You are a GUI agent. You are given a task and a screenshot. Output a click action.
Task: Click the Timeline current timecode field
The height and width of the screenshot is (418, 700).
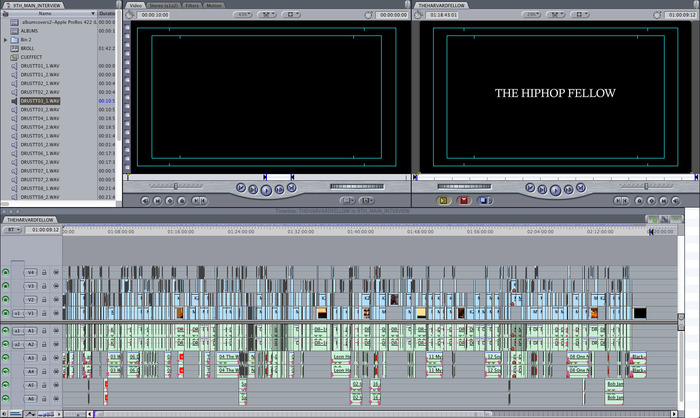pyautogui.click(x=43, y=230)
